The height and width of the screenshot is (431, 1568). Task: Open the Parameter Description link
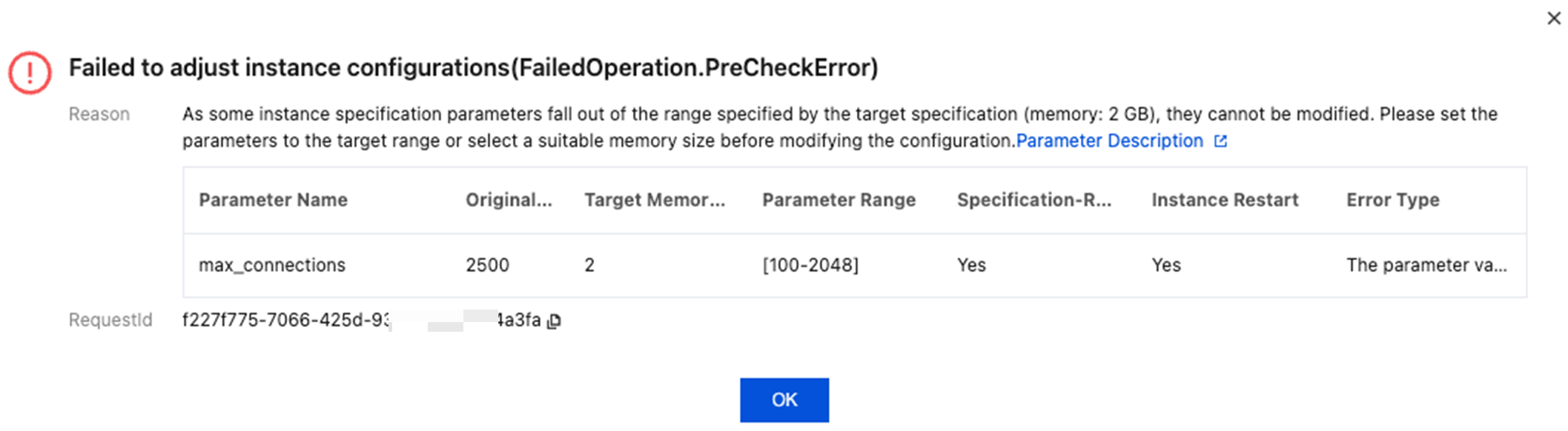pos(1109,141)
